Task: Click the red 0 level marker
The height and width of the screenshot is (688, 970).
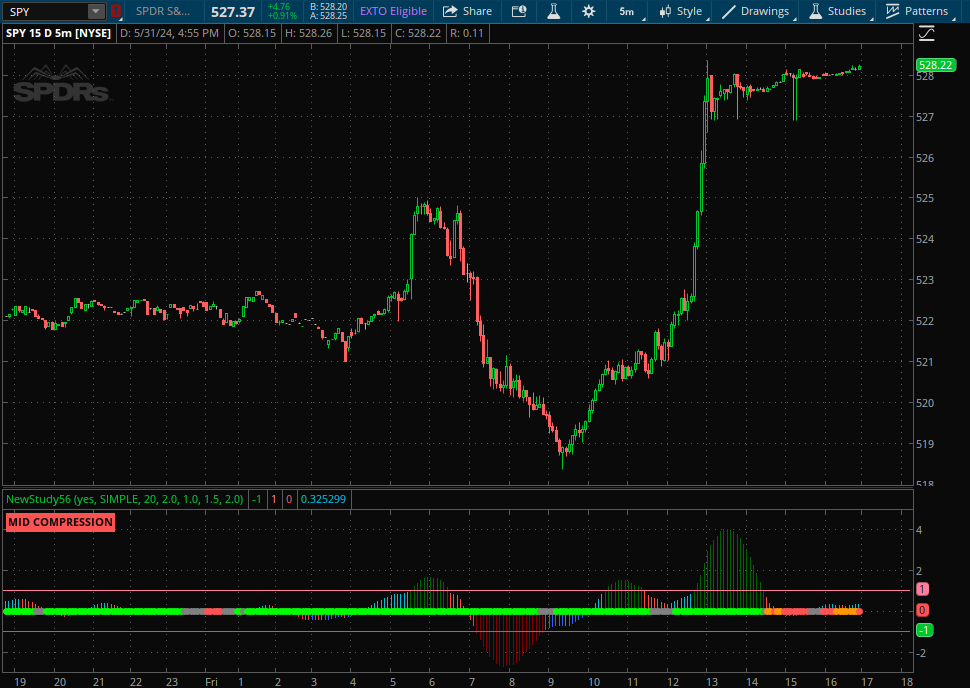Action: pyautogui.click(x=923, y=610)
